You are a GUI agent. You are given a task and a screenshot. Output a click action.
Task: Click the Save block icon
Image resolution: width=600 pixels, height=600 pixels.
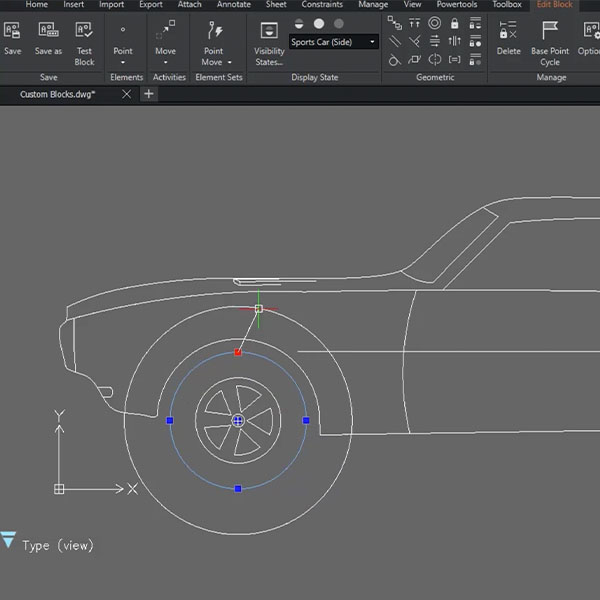pyautogui.click(x=13, y=31)
